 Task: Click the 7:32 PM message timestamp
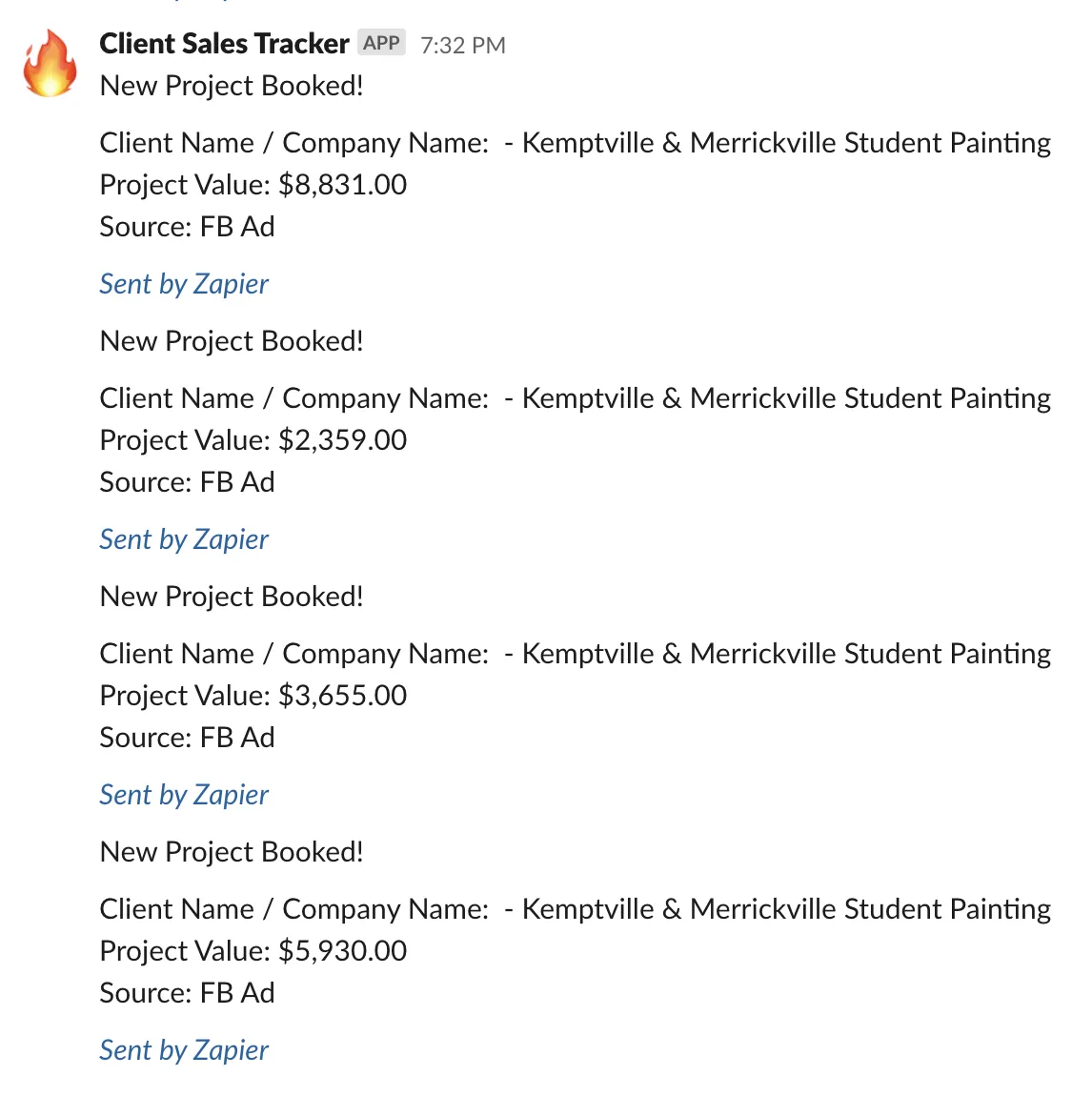pos(462,46)
